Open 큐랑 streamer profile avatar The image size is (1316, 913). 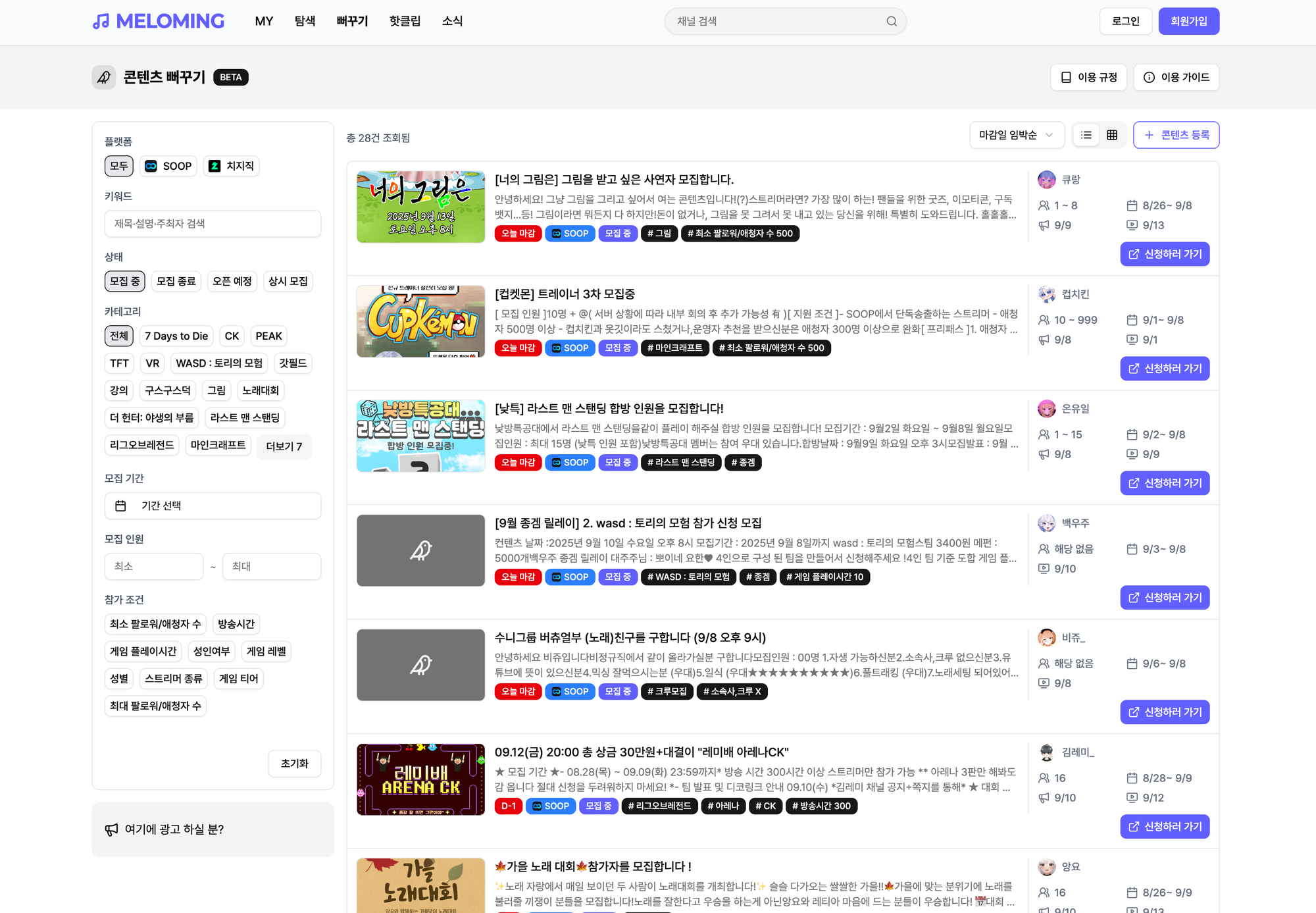coord(1046,180)
